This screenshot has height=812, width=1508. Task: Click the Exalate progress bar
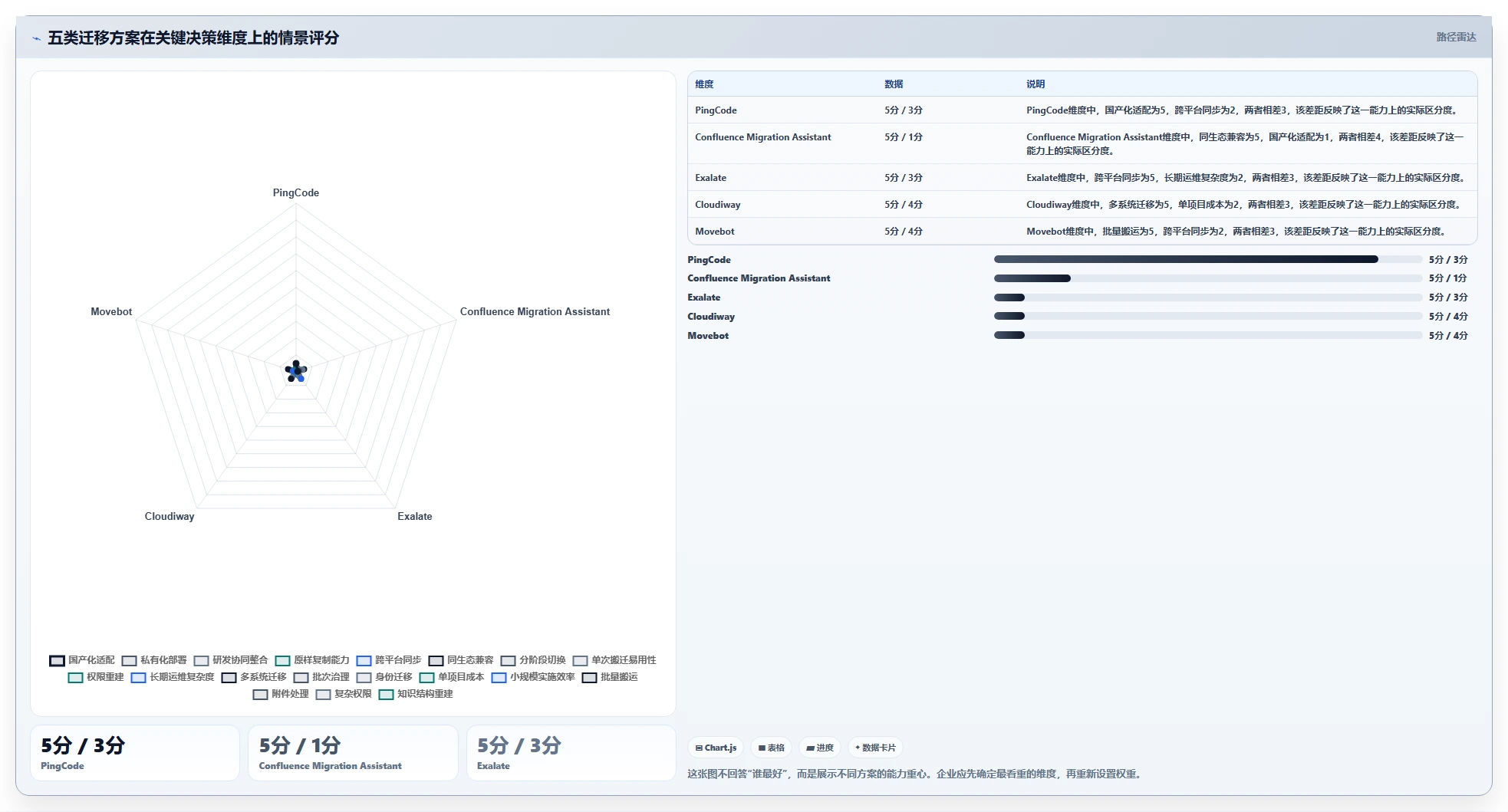point(1208,298)
